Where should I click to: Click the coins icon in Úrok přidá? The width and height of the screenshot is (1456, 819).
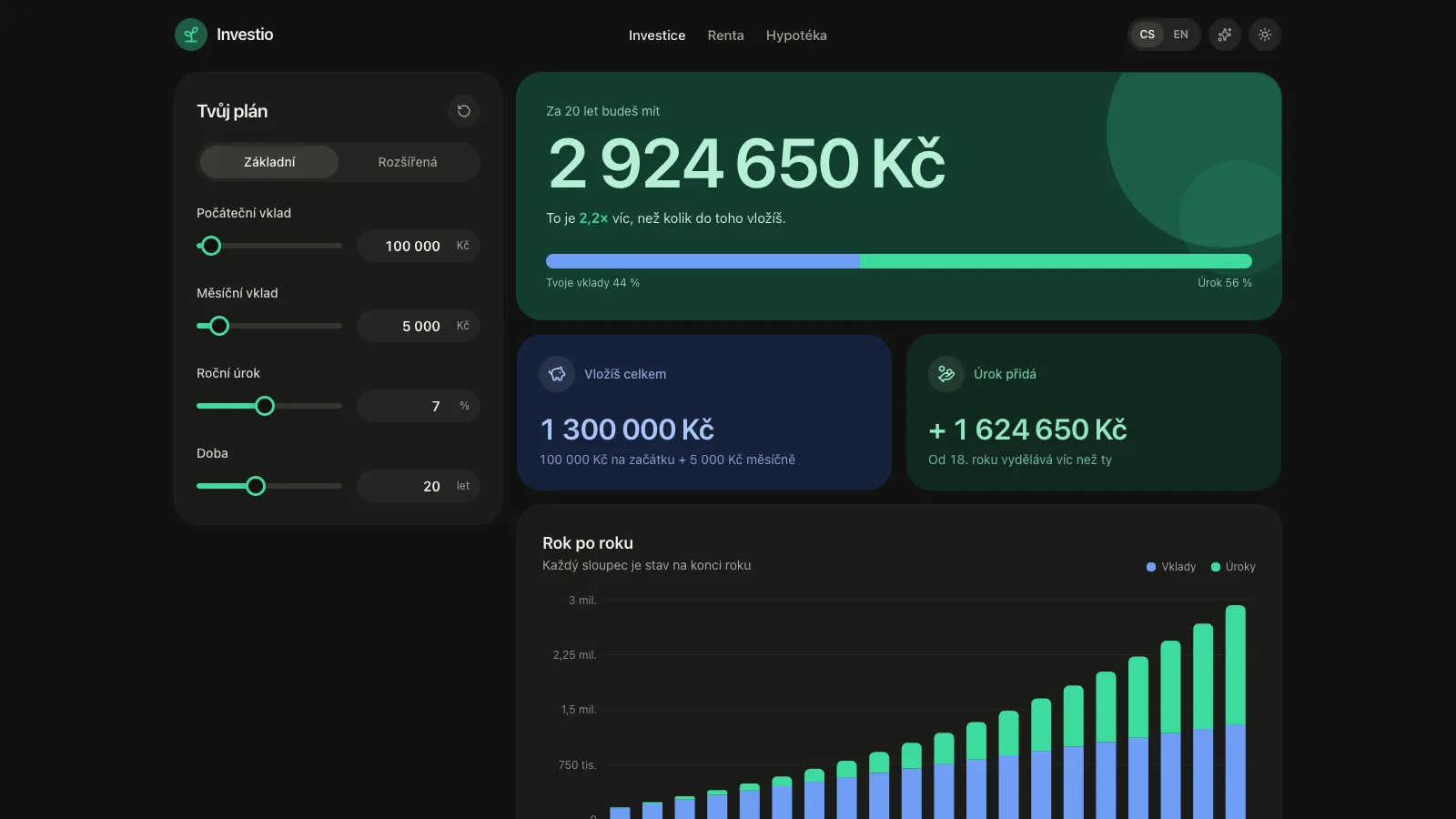tap(946, 374)
